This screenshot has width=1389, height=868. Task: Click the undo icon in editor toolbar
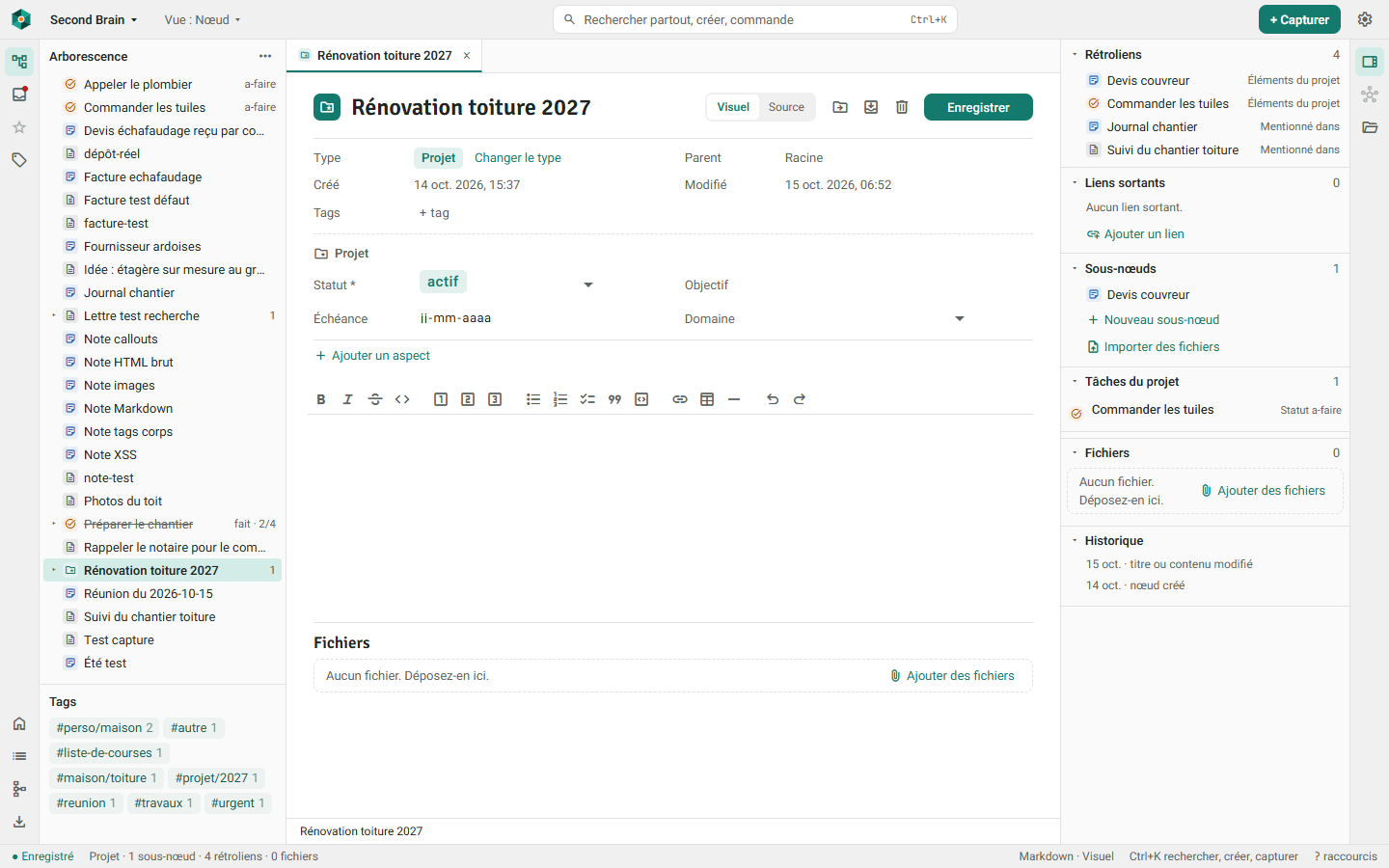(773, 399)
